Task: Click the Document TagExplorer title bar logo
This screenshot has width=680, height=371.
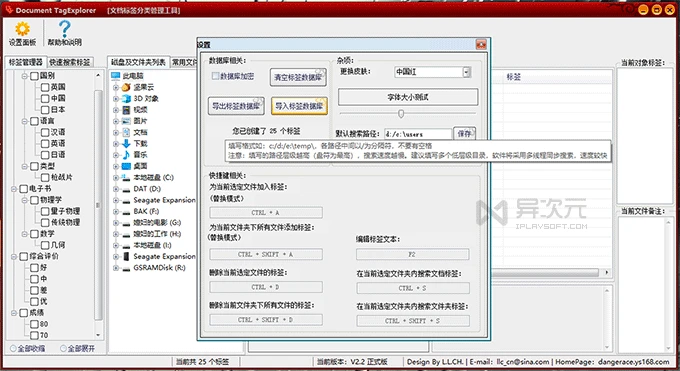Action: [x=9, y=10]
